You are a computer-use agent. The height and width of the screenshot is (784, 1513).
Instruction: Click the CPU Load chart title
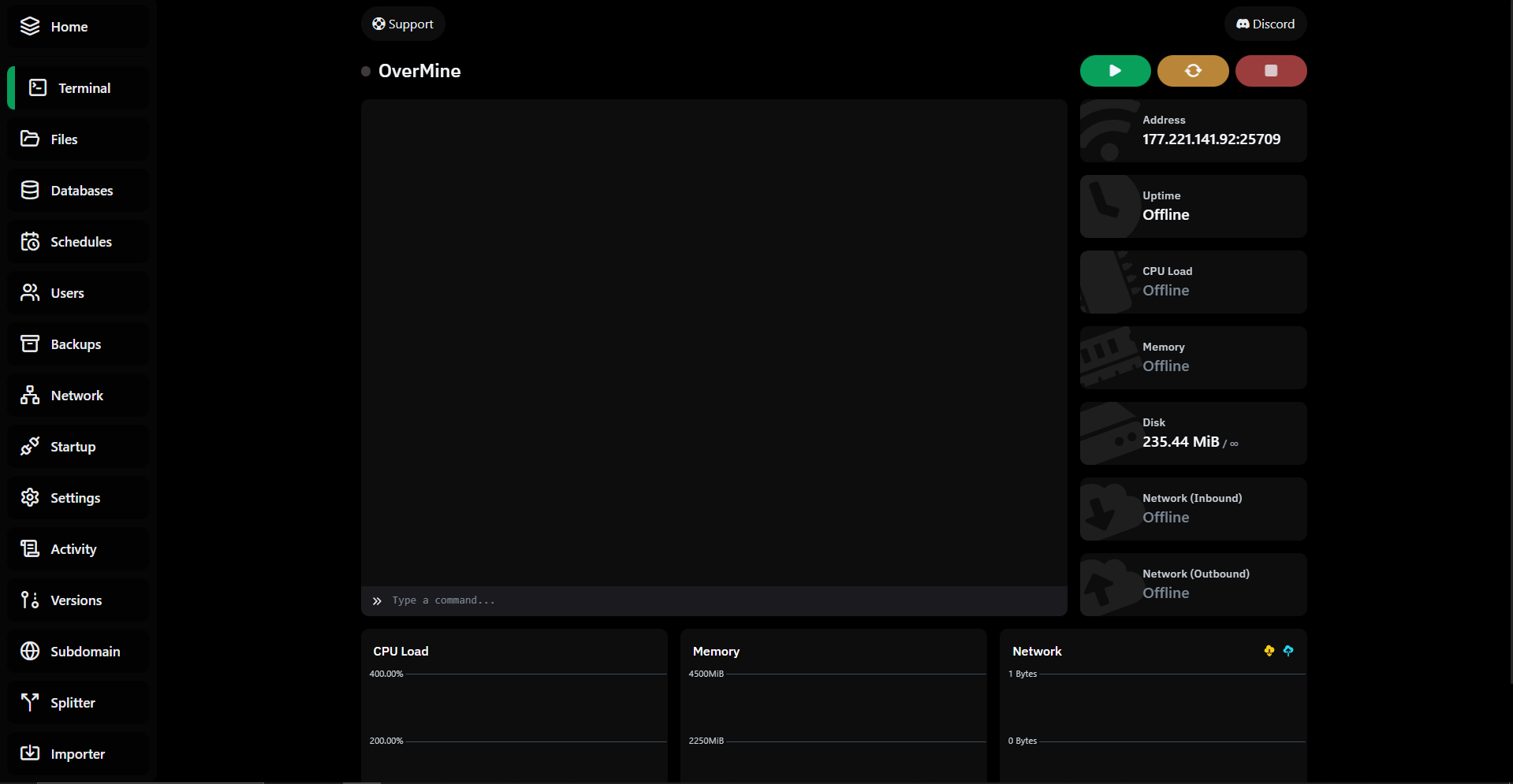(x=401, y=652)
